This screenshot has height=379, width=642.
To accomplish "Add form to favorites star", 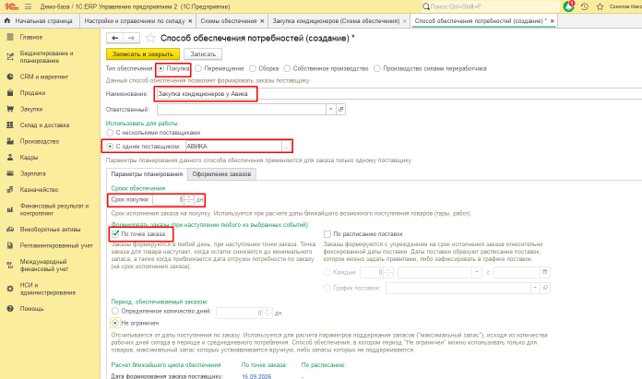I will click(150, 38).
